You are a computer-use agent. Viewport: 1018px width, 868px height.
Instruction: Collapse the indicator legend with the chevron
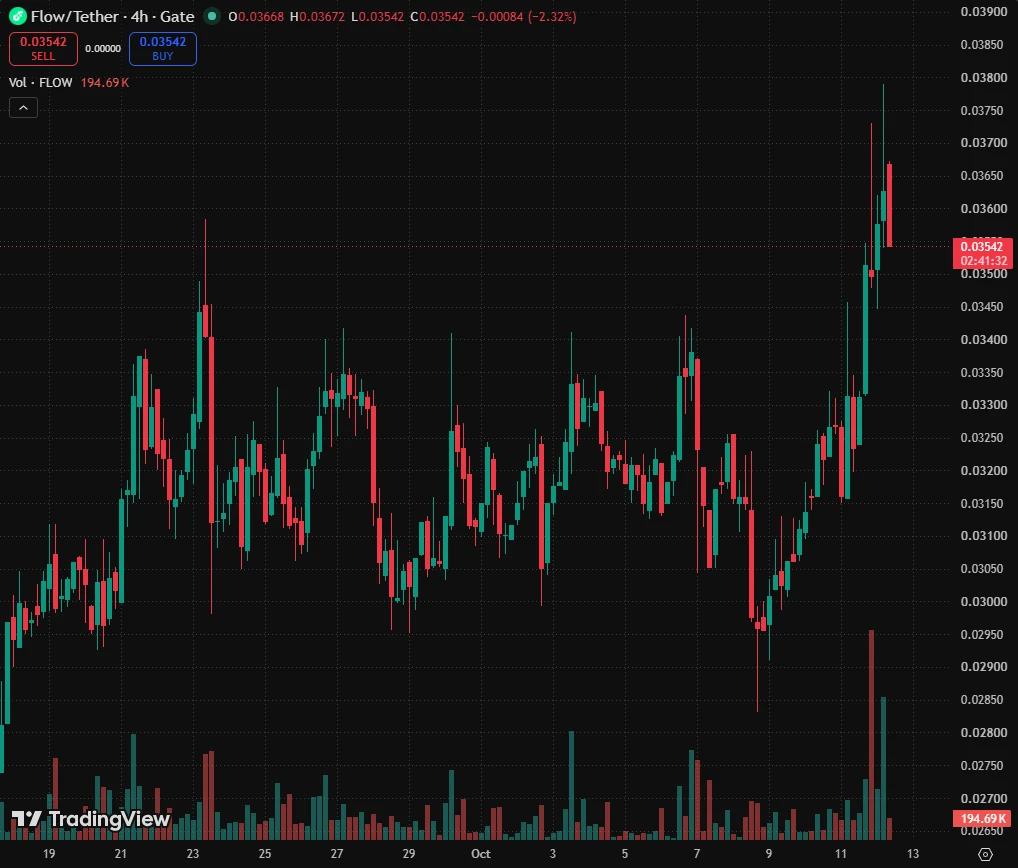tap(23, 108)
